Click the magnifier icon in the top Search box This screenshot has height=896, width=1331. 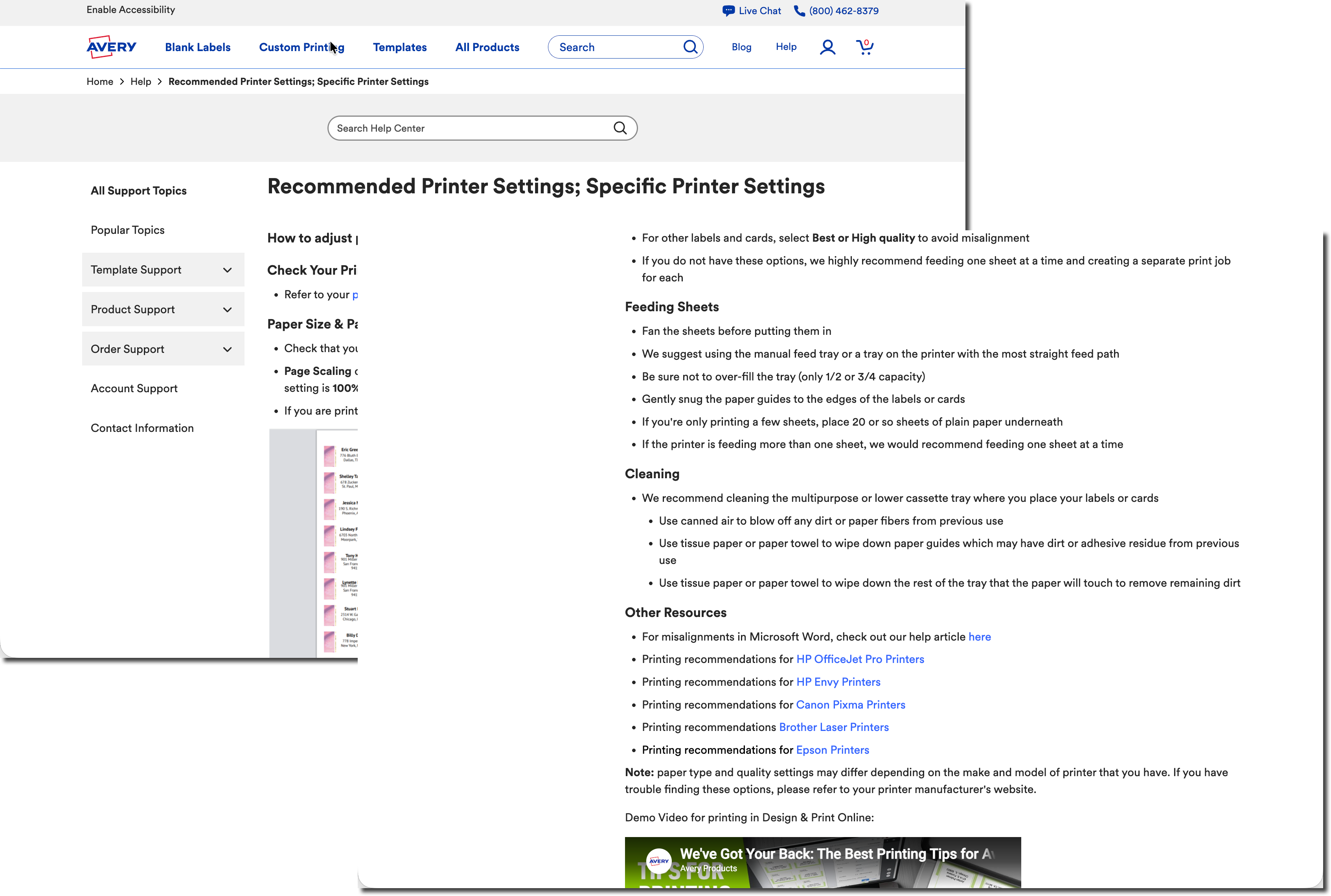690,47
